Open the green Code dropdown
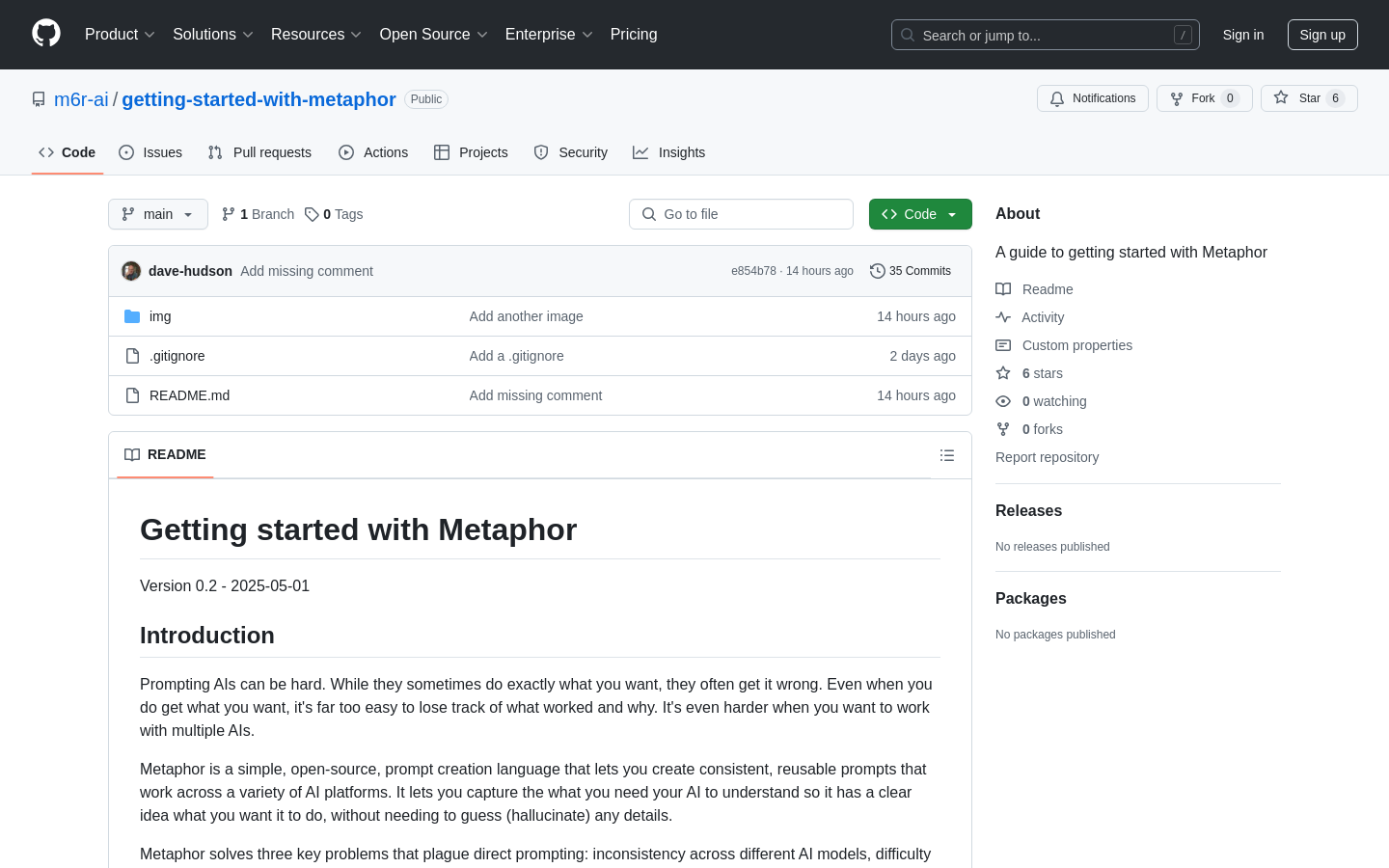Screen dimensions: 1389x868 pyautogui.click(x=920, y=214)
